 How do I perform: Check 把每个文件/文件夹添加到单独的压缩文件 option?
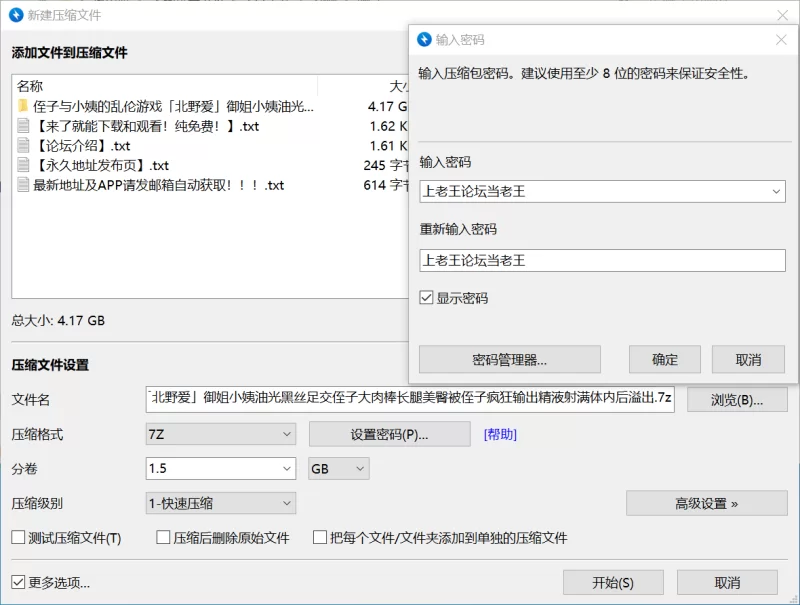pos(319,537)
